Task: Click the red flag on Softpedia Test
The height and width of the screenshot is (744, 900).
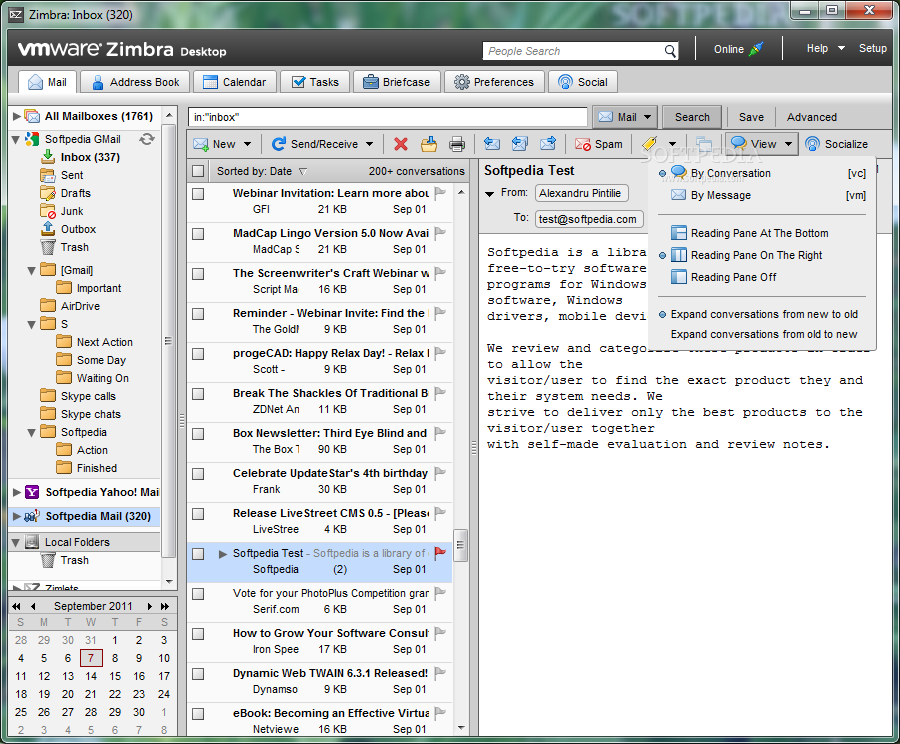Action: click(x=440, y=553)
